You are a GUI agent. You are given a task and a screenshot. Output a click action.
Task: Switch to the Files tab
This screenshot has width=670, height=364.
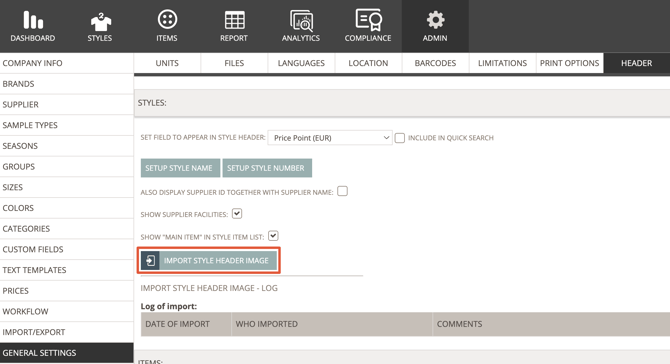point(234,63)
